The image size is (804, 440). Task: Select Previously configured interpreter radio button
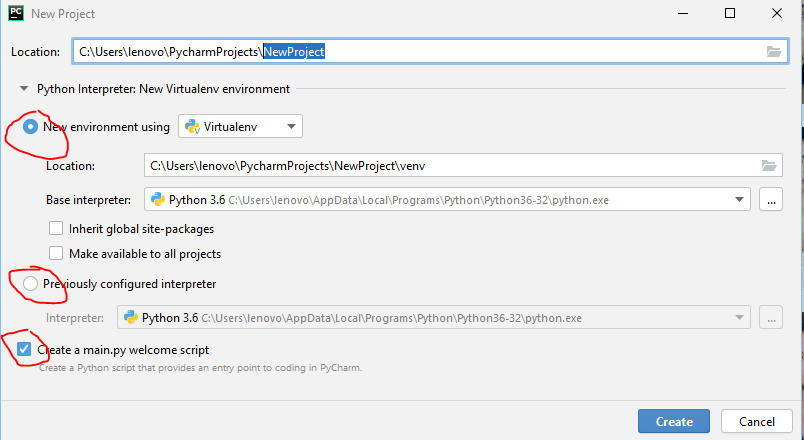point(30,284)
